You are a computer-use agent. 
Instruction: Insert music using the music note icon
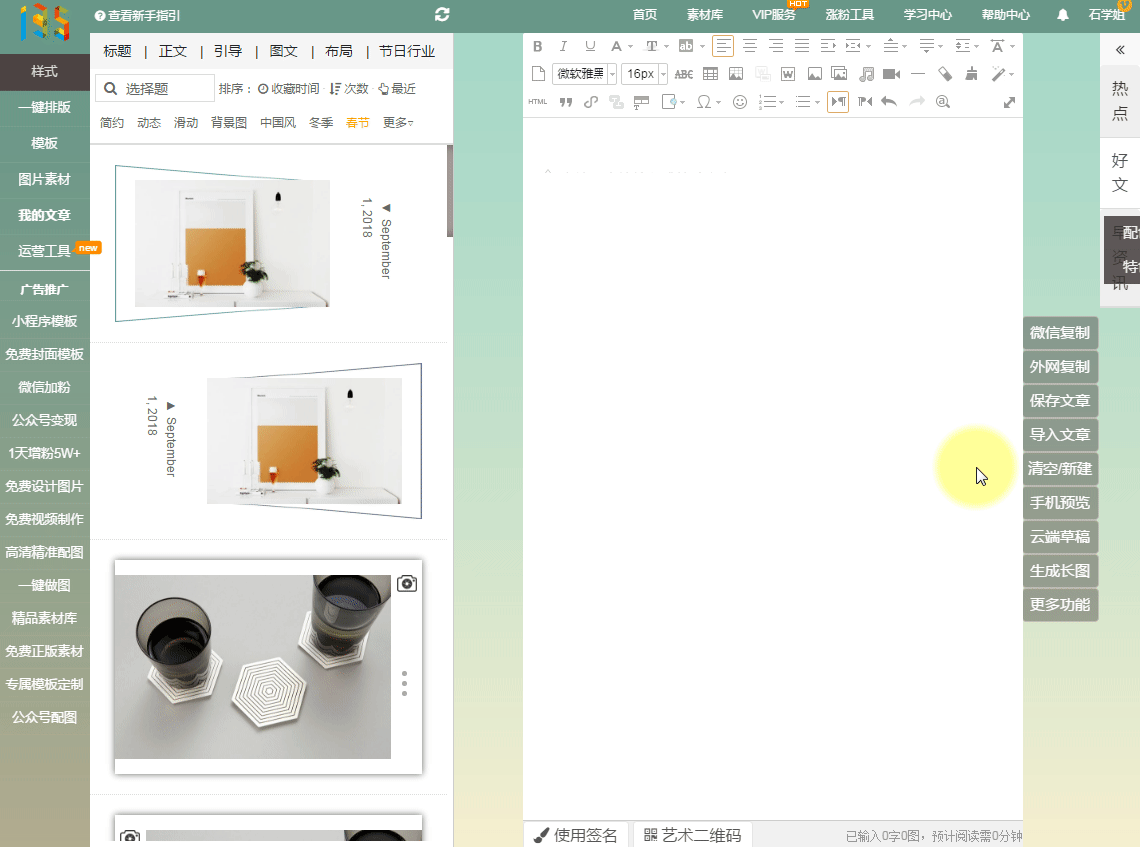click(x=866, y=74)
